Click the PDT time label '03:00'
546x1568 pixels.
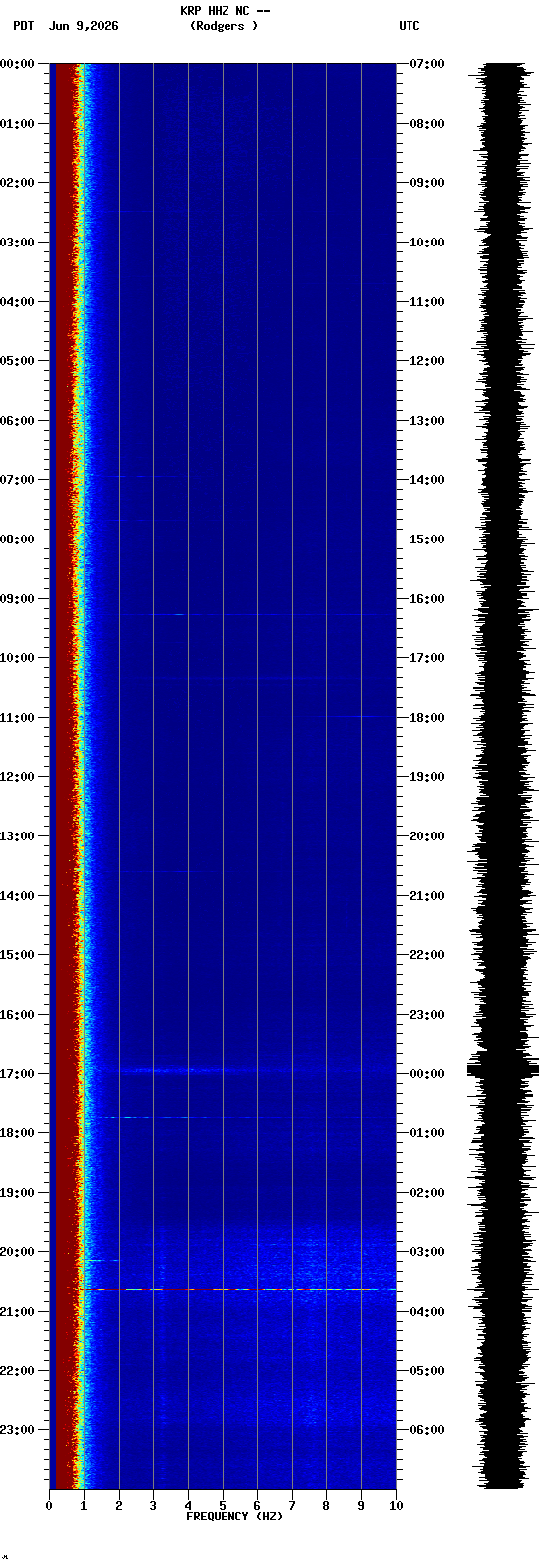tap(18, 243)
